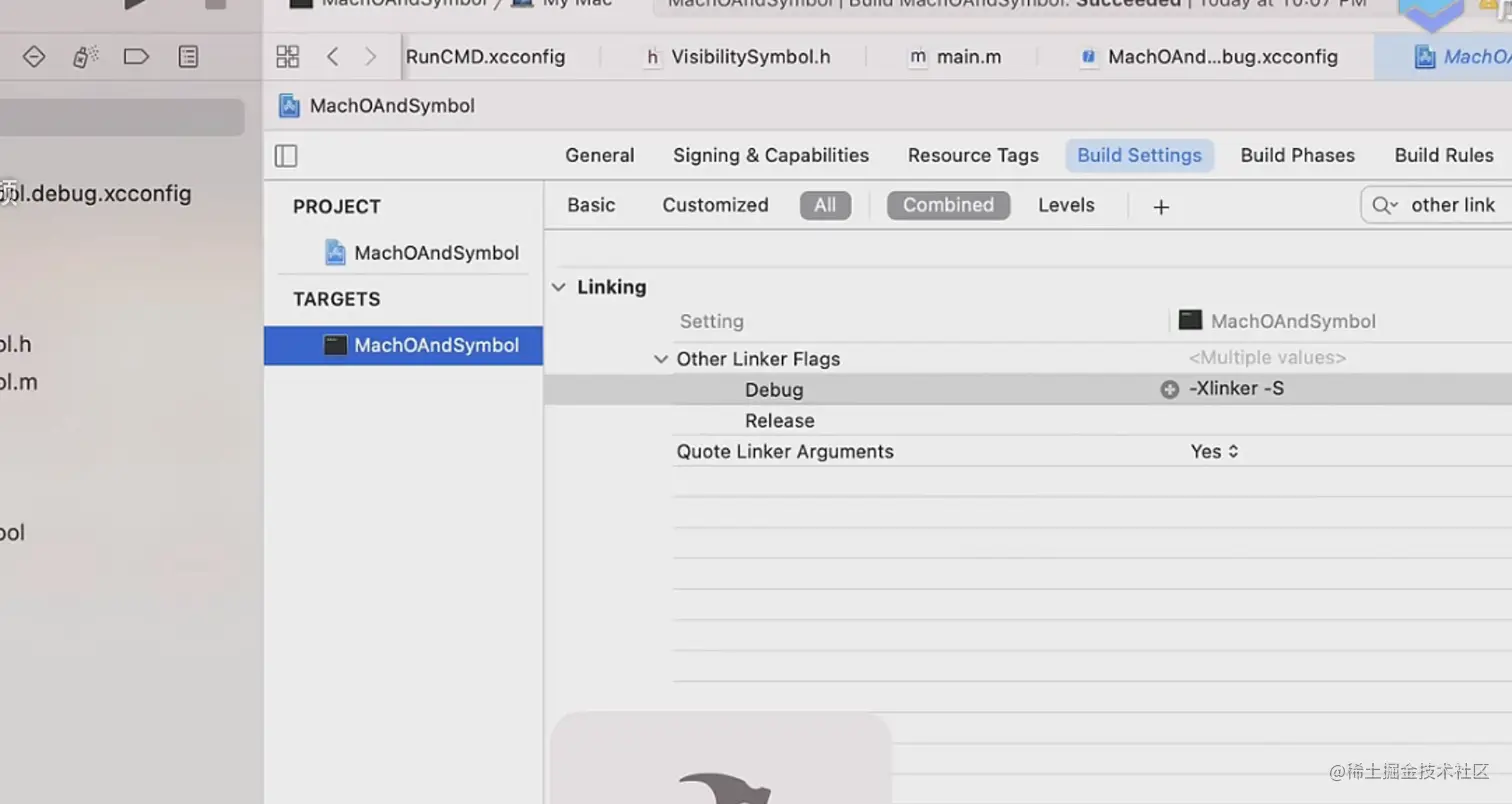Open search options magnifier menu

pos(1385,206)
